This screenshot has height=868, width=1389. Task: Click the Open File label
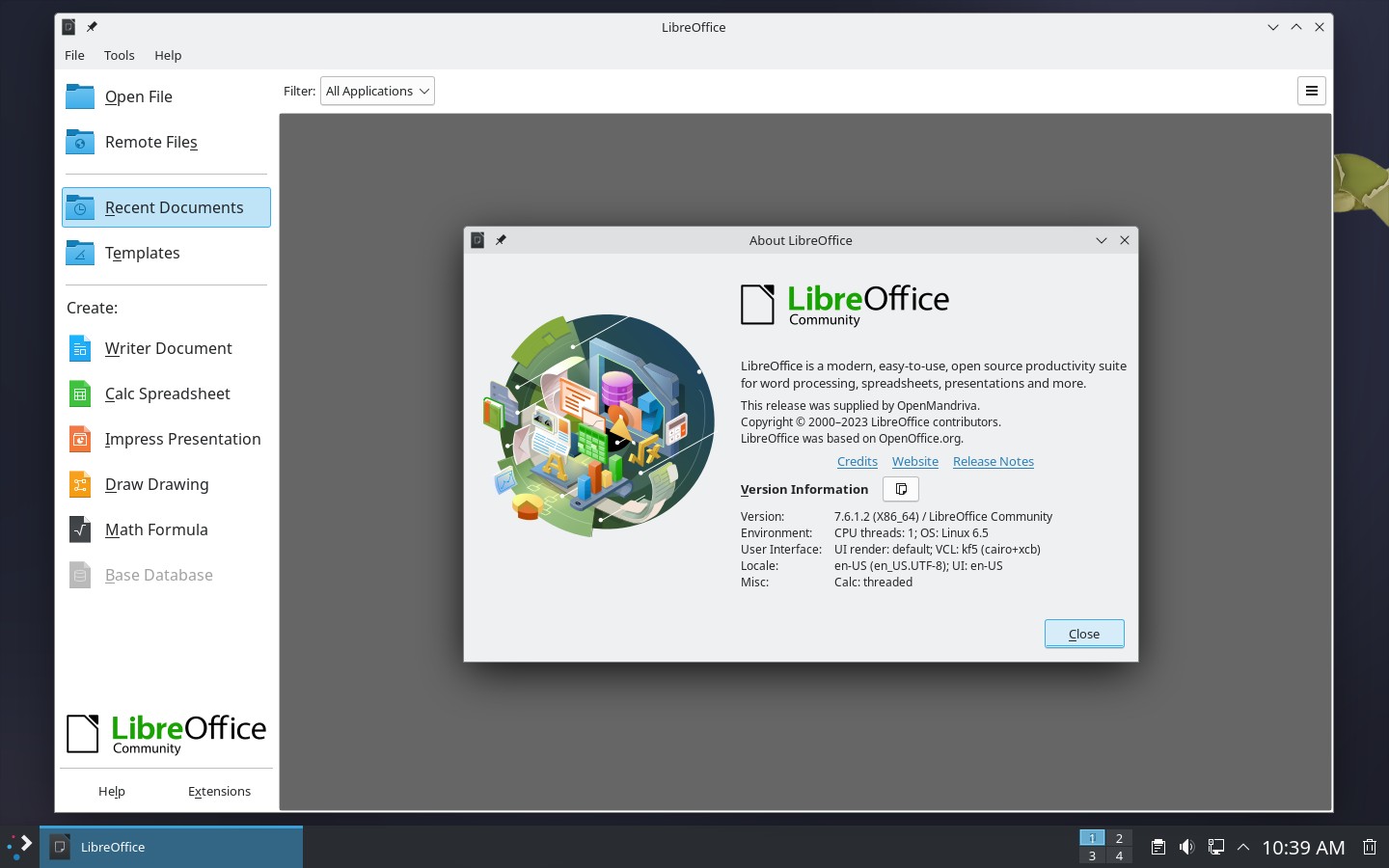click(139, 96)
